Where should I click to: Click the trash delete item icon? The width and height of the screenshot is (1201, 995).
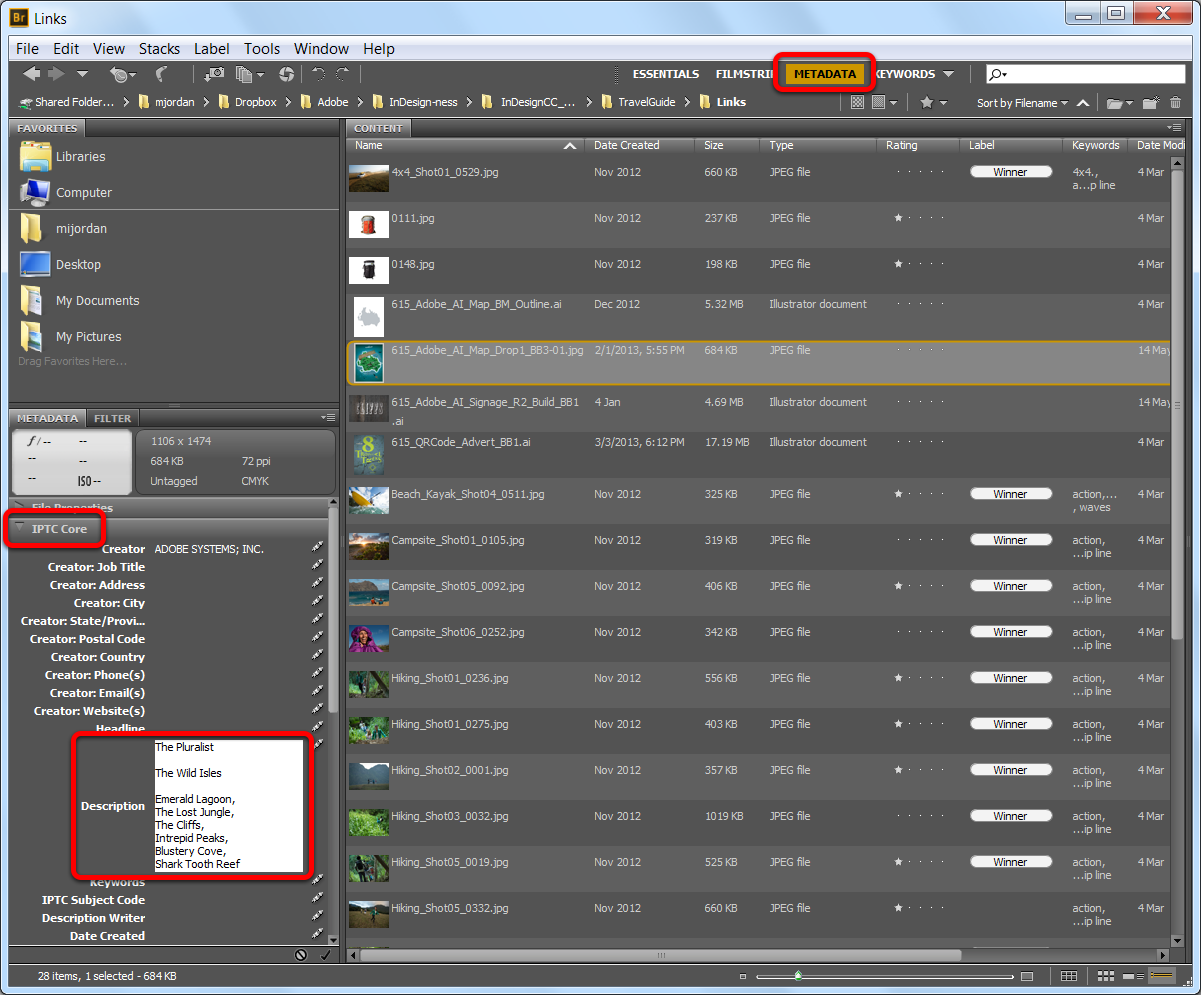1175,102
